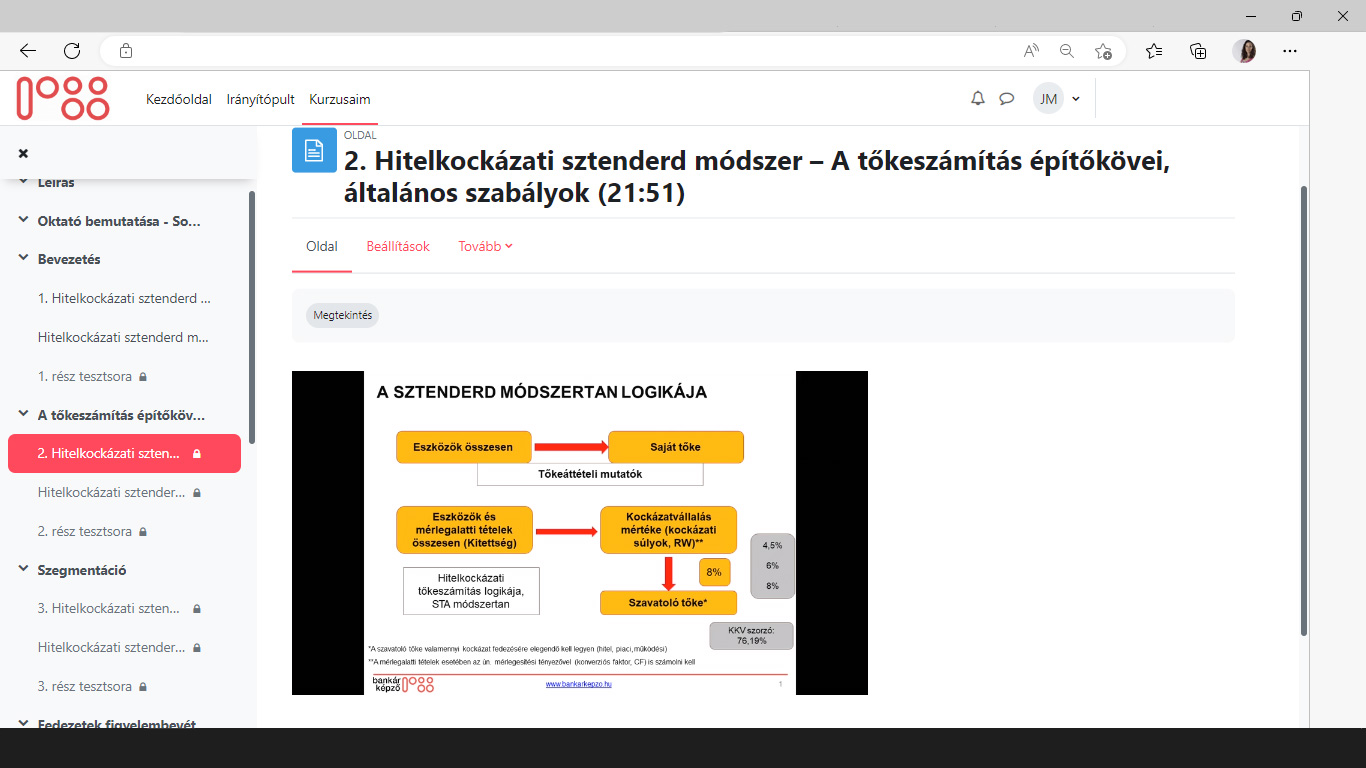This screenshot has height=768, width=1366.
Task: Collapse the Szegmentáció section
Action: [22, 570]
